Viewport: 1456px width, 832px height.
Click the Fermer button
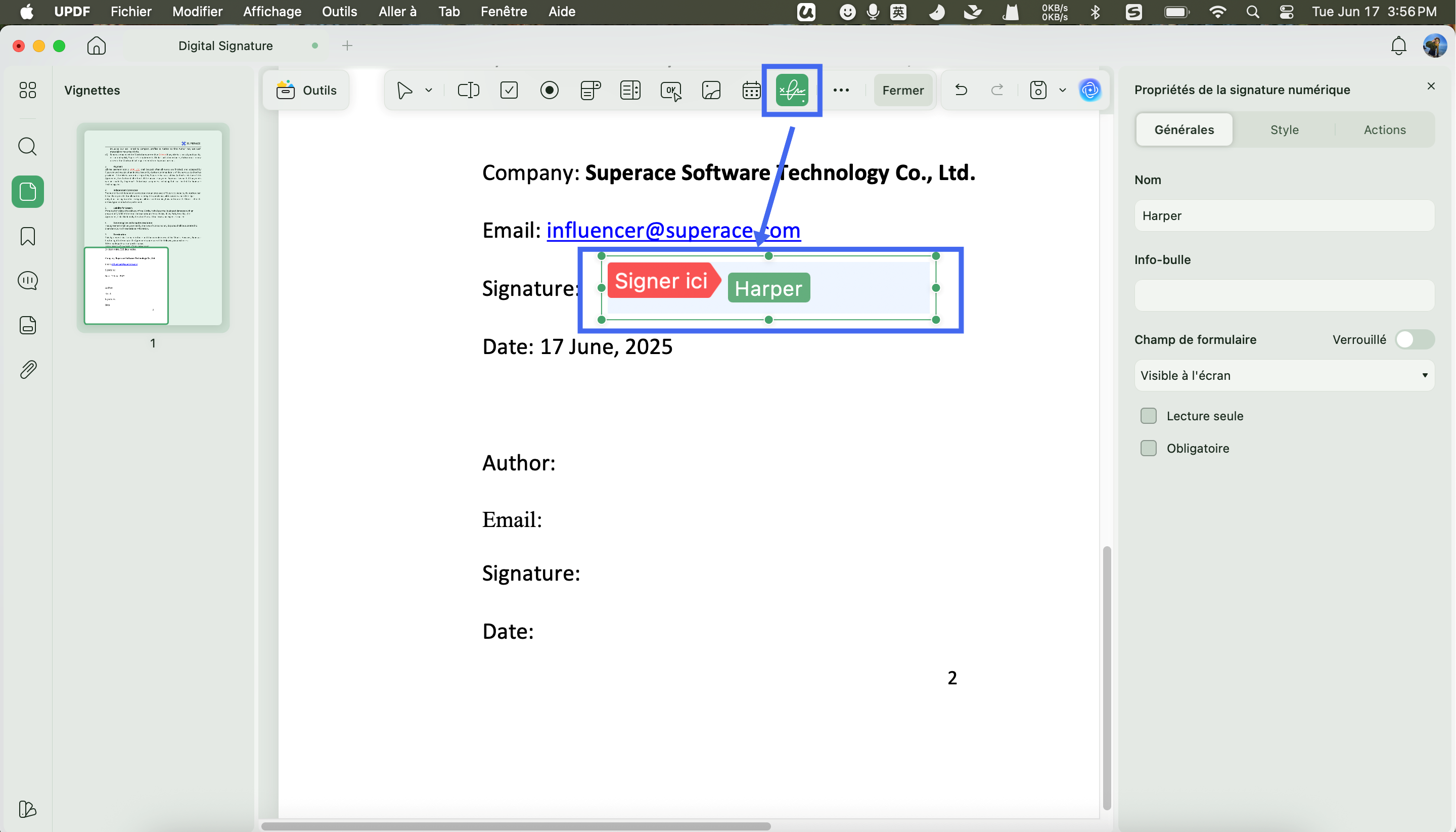point(902,91)
